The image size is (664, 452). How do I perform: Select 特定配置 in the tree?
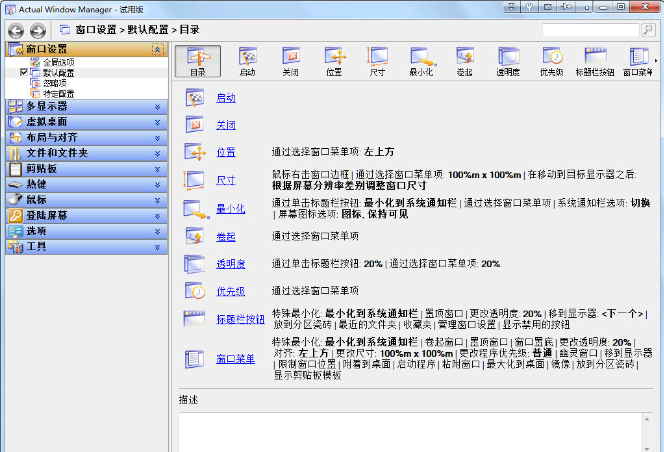pos(58,93)
